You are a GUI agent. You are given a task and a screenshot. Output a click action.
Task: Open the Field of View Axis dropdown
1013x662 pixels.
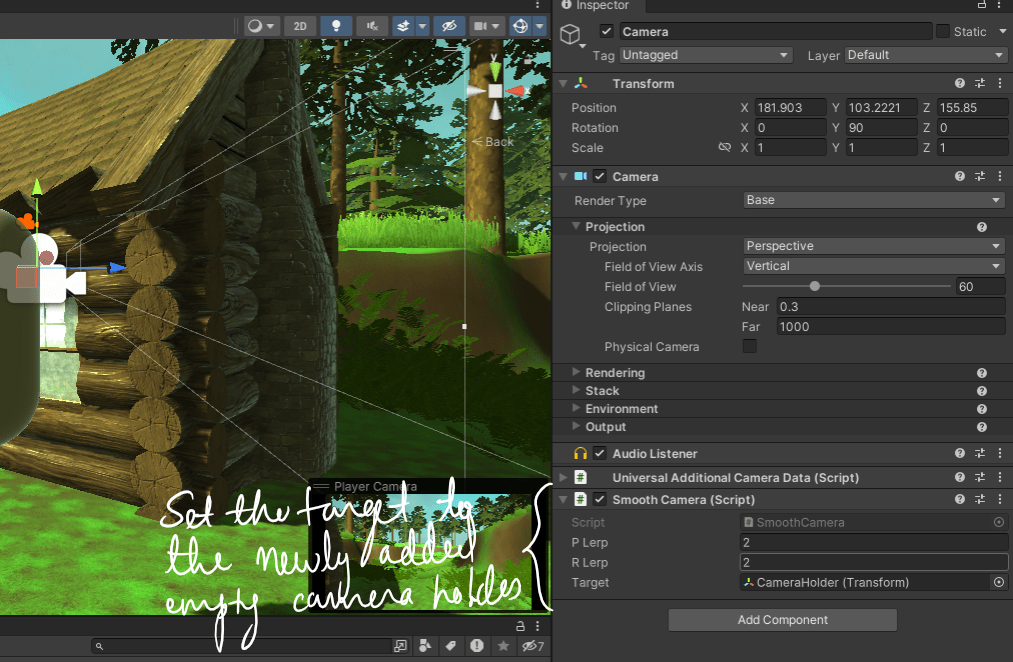[x=874, y=266]
